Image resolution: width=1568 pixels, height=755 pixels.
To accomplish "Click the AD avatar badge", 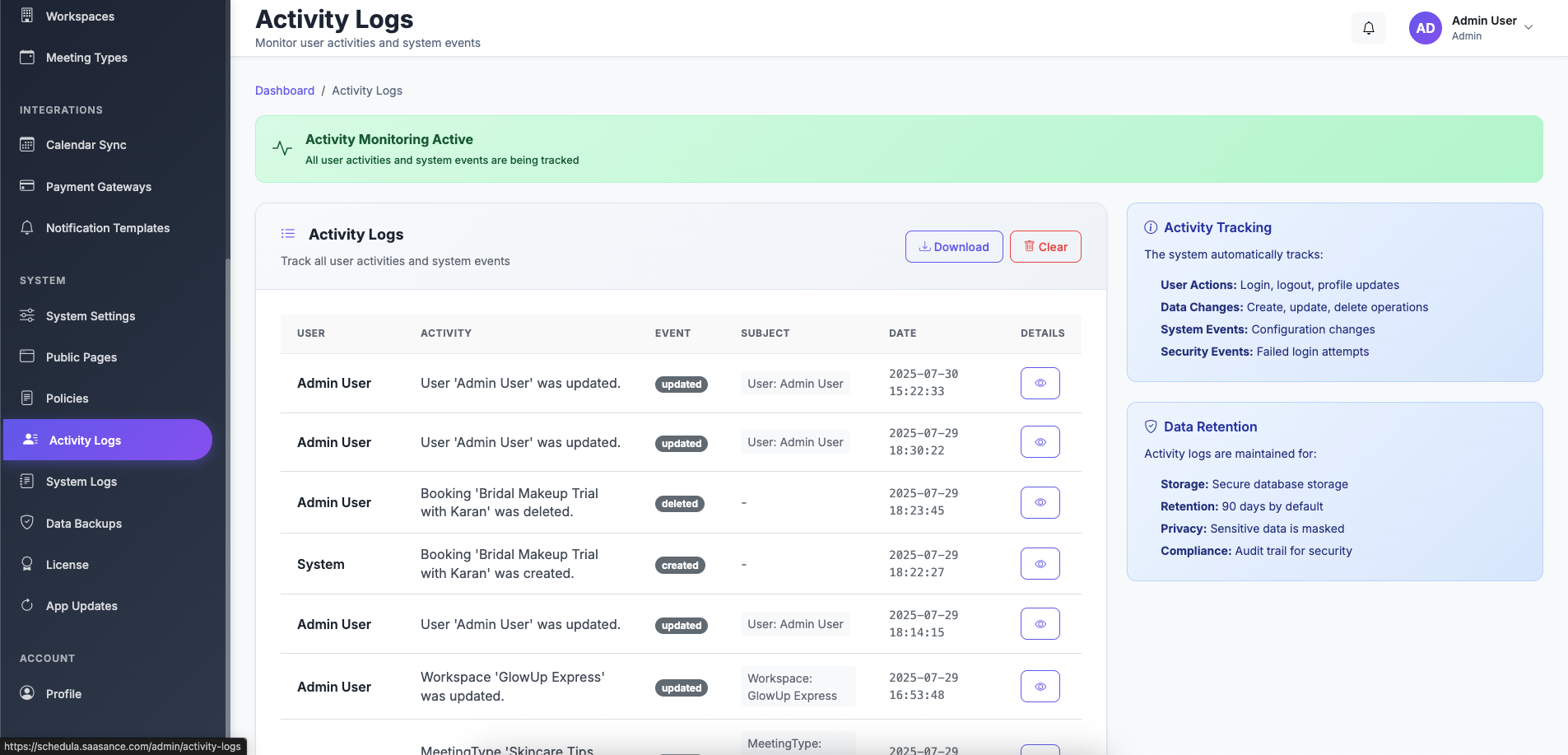I will 1425,27.
